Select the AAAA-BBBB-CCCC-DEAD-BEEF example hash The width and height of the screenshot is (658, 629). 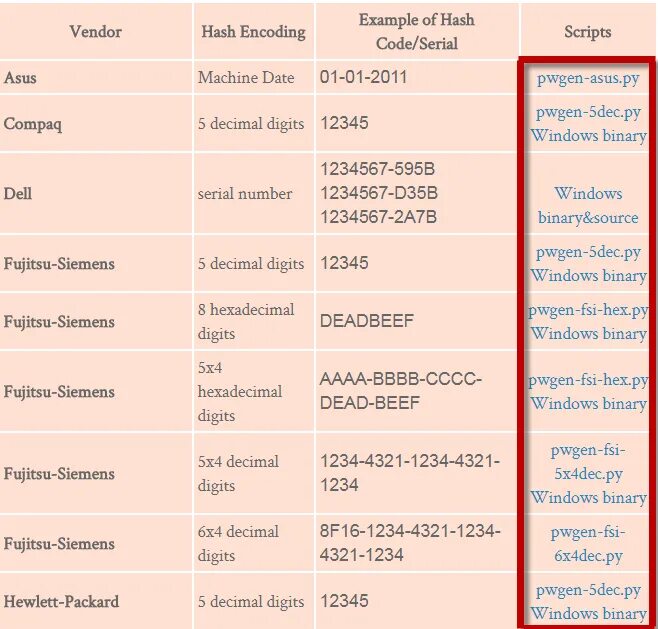tap(401, 391)
